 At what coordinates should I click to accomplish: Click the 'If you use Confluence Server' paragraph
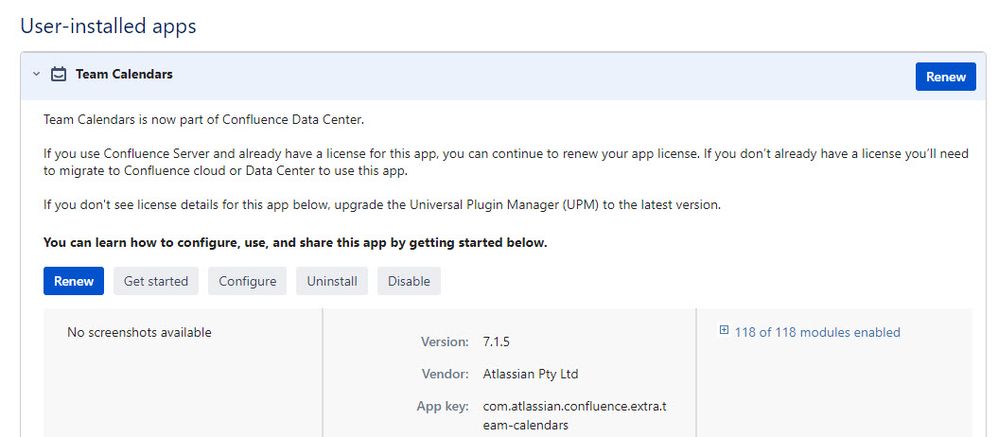506,162
